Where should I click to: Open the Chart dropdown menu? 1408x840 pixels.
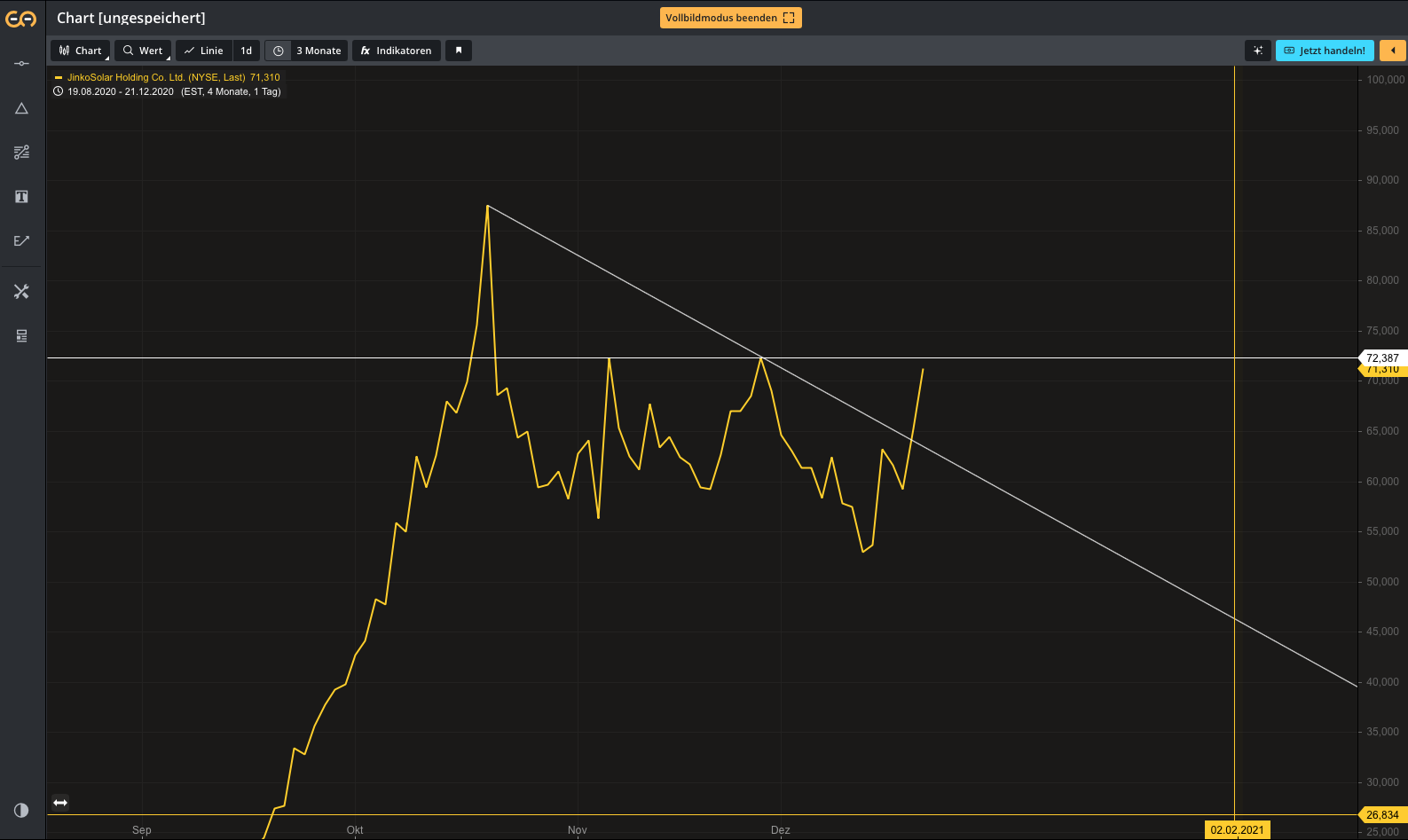[80, 51]
